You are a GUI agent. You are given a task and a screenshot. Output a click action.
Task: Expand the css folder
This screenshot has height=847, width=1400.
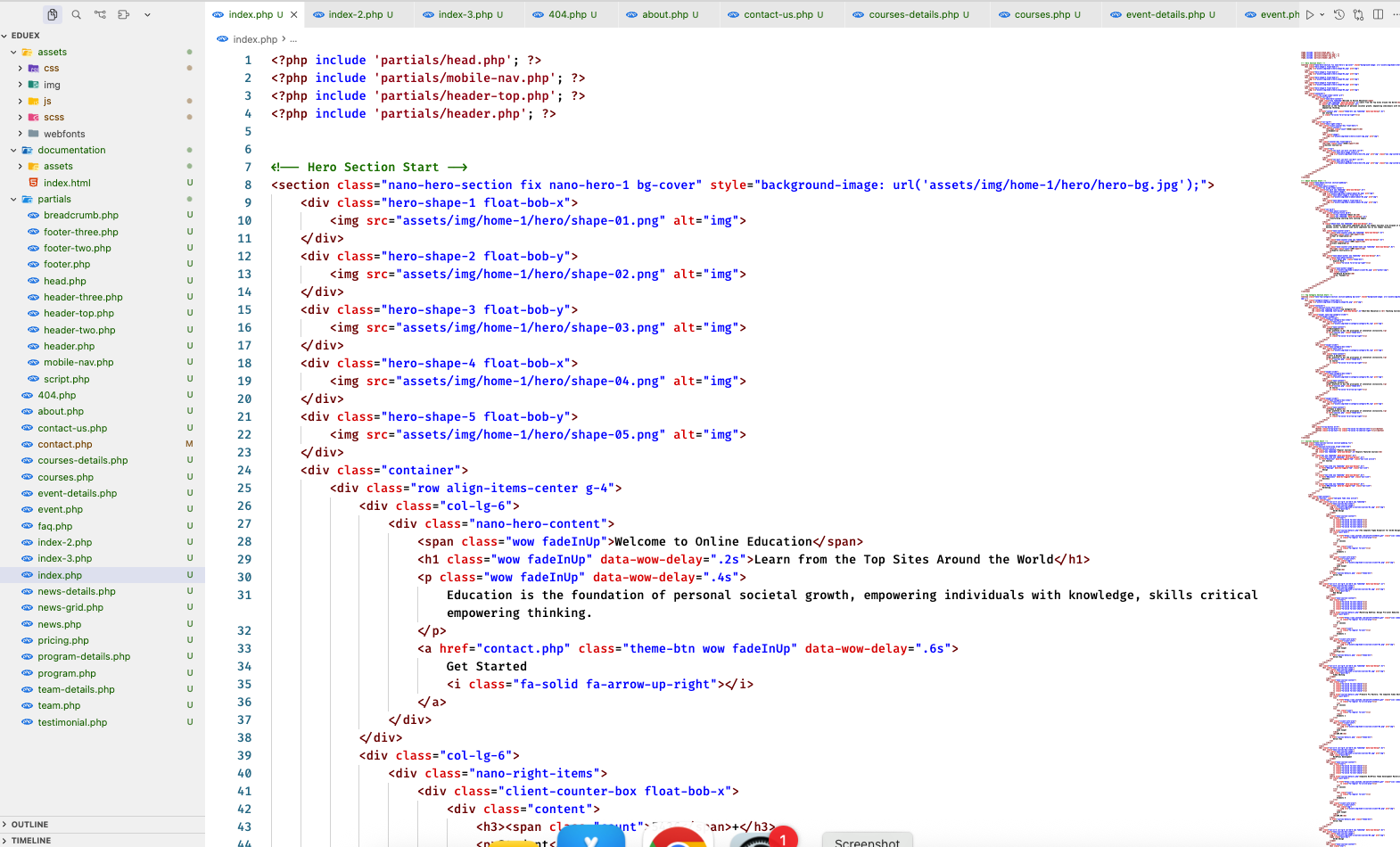click(x=21, y=68)
